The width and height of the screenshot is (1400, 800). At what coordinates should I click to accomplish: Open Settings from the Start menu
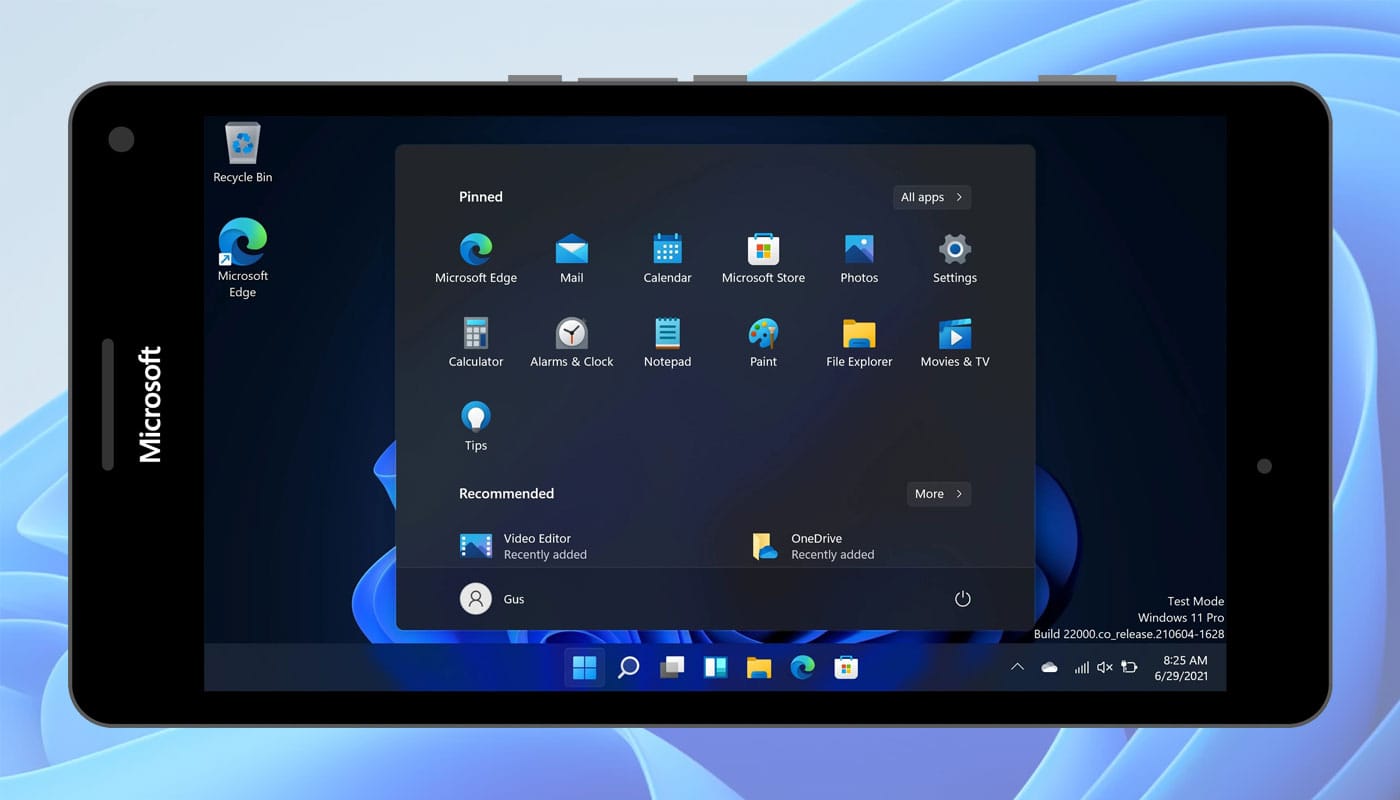[x=955, y=258]
